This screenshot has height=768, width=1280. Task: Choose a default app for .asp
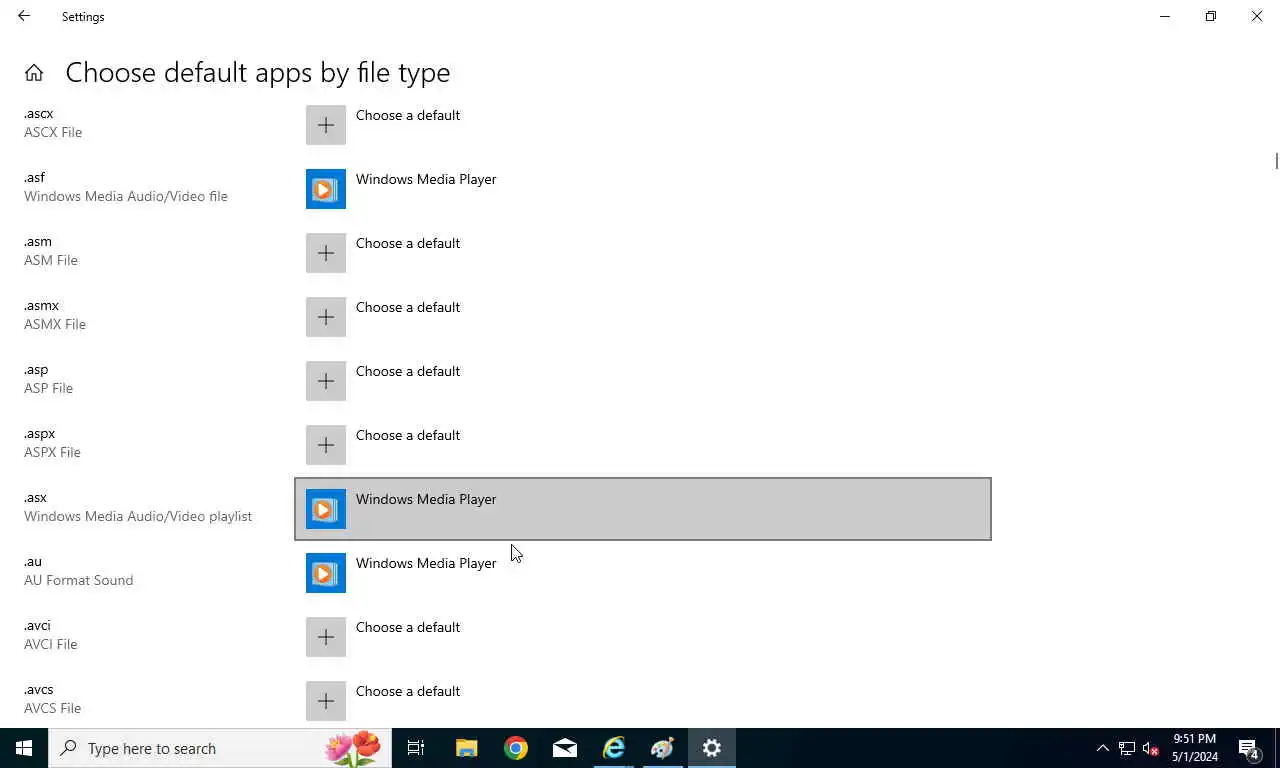643,381
